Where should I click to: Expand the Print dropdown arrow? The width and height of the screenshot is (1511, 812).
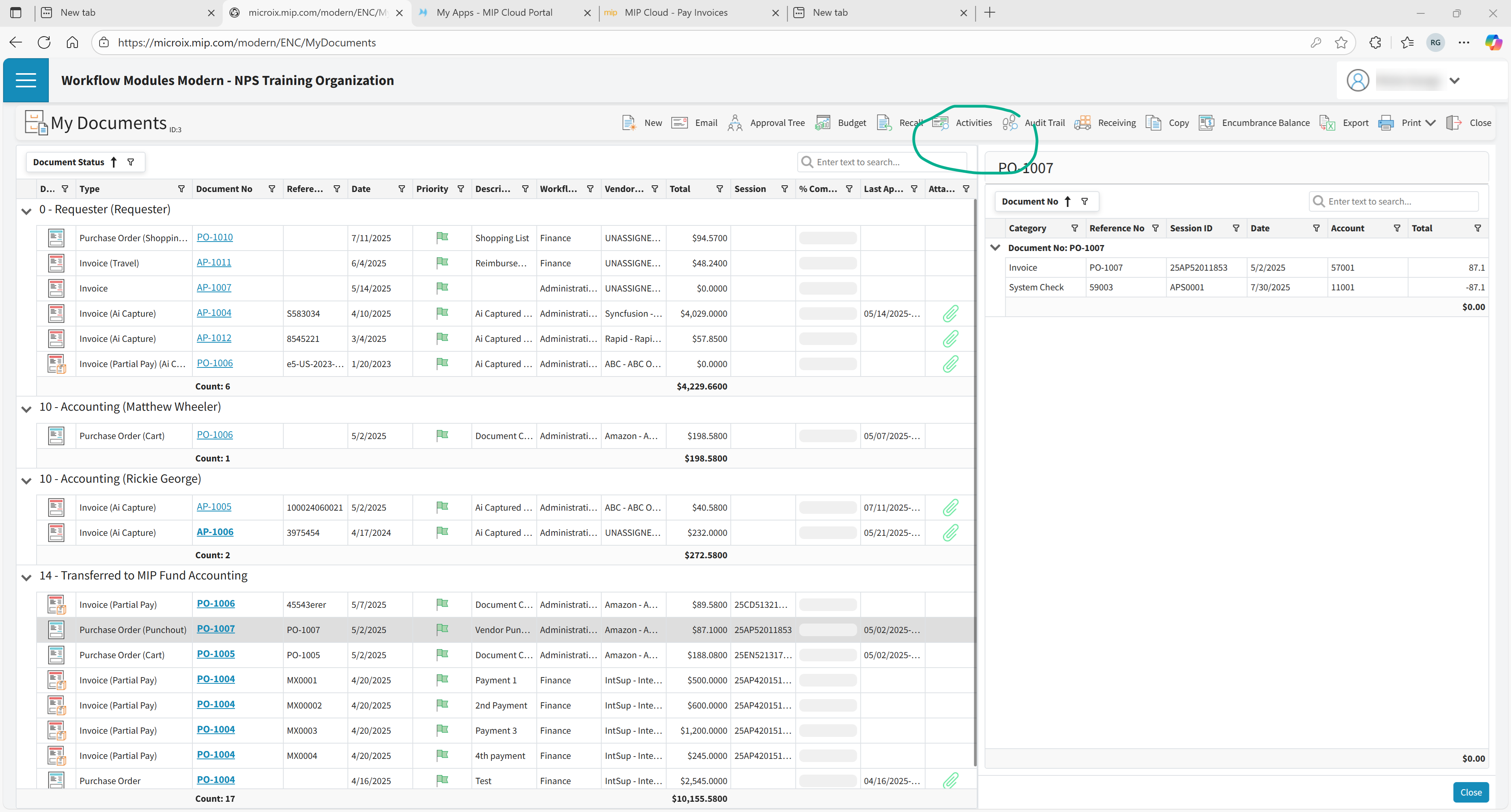click(1431, 122)
